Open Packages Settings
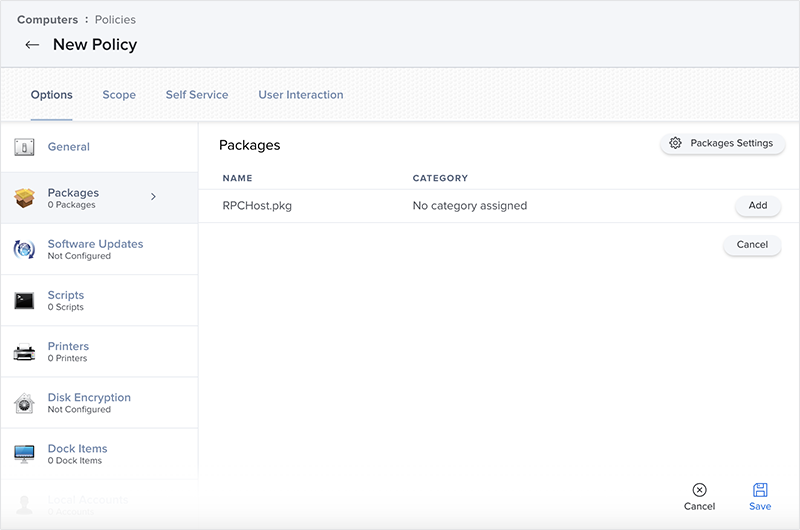The image size is (800, 530). click(722, 143)
